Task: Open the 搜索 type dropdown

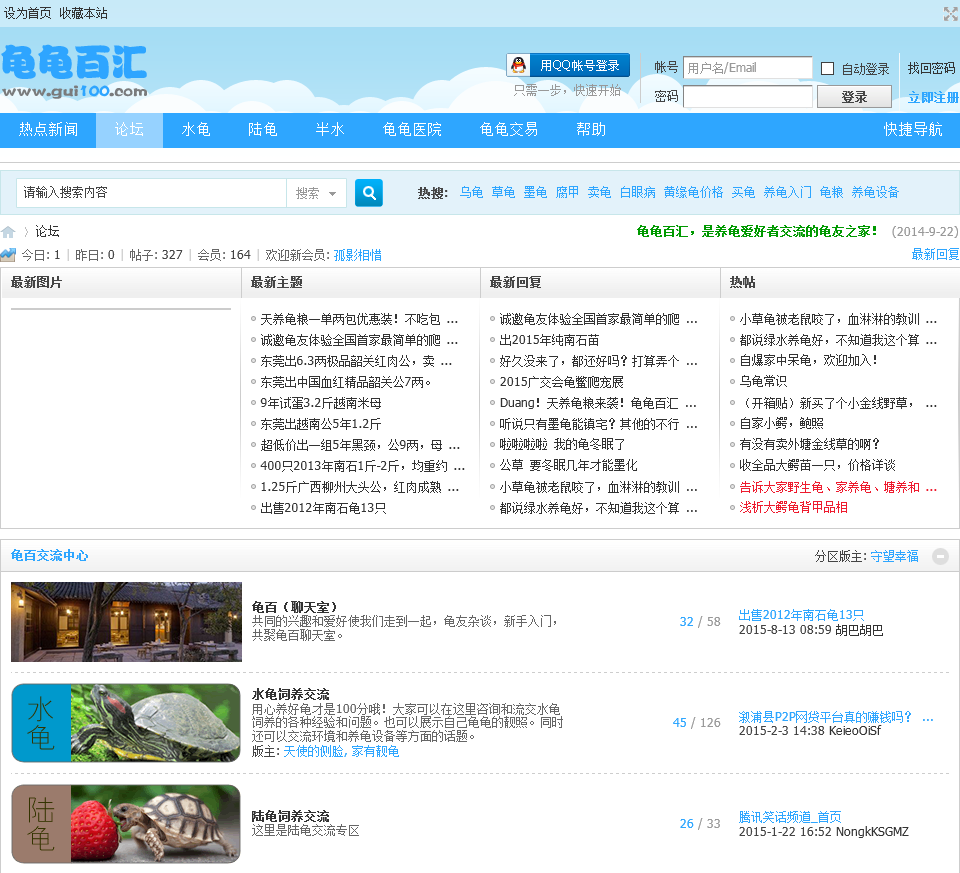Action: 316,193
